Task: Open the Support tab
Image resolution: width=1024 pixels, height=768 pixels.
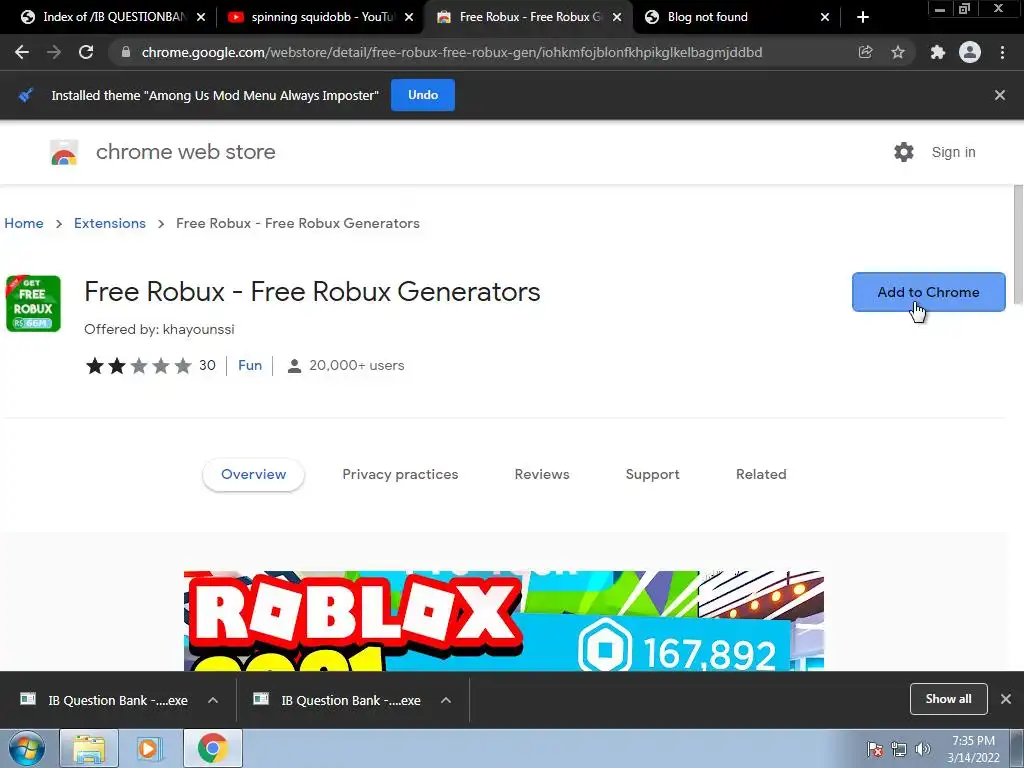Action: [652, 475]
